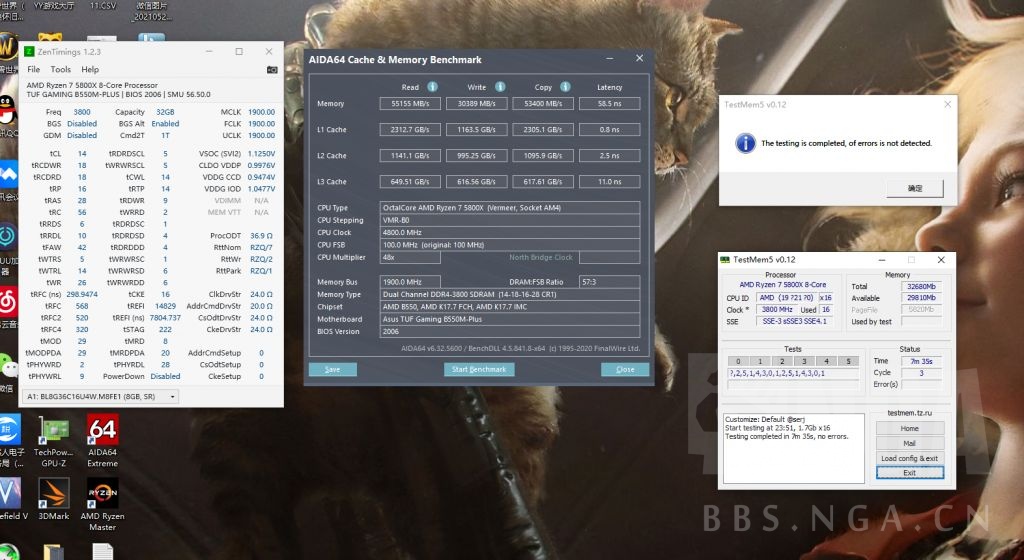1024x560 pixels.
Task: Confirm the TestMem5 completion dialog
Action: tap(915, 188)
